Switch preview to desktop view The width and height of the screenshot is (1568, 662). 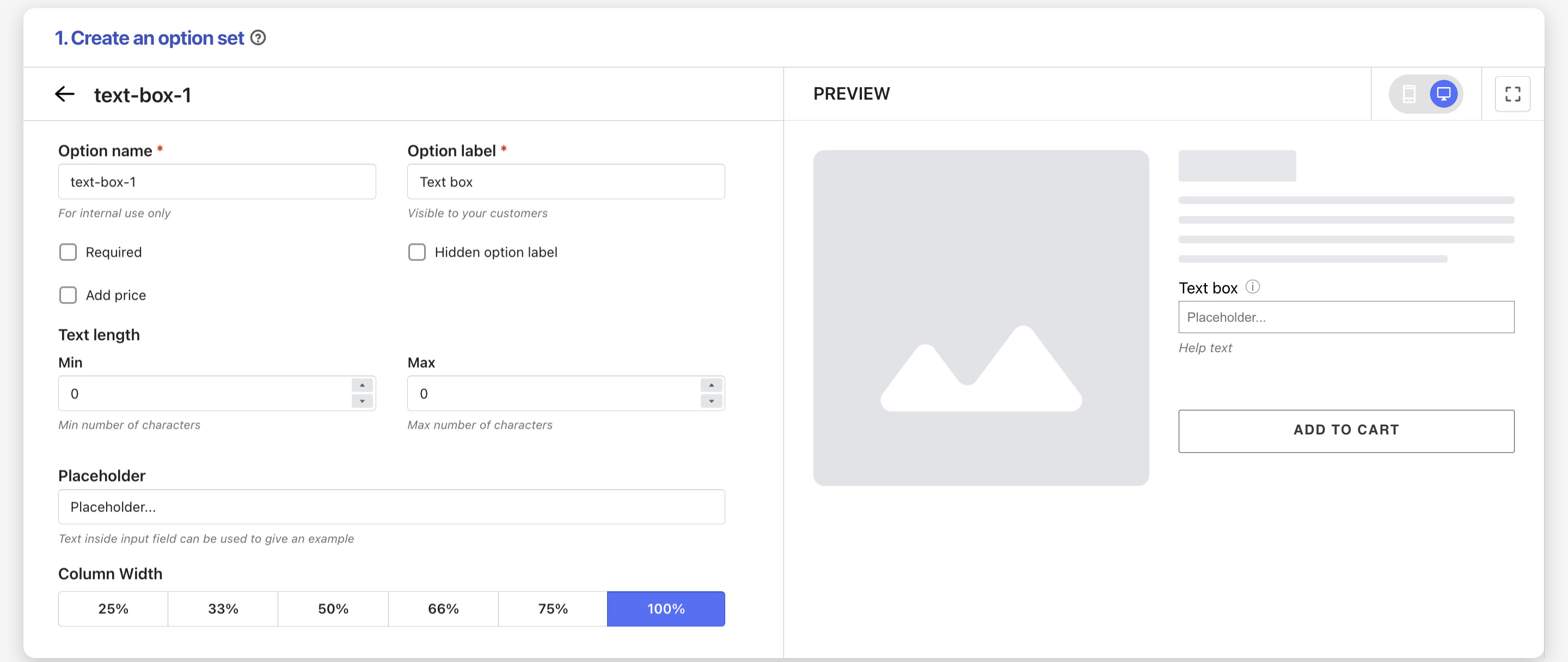click(x=1443, y=94)
